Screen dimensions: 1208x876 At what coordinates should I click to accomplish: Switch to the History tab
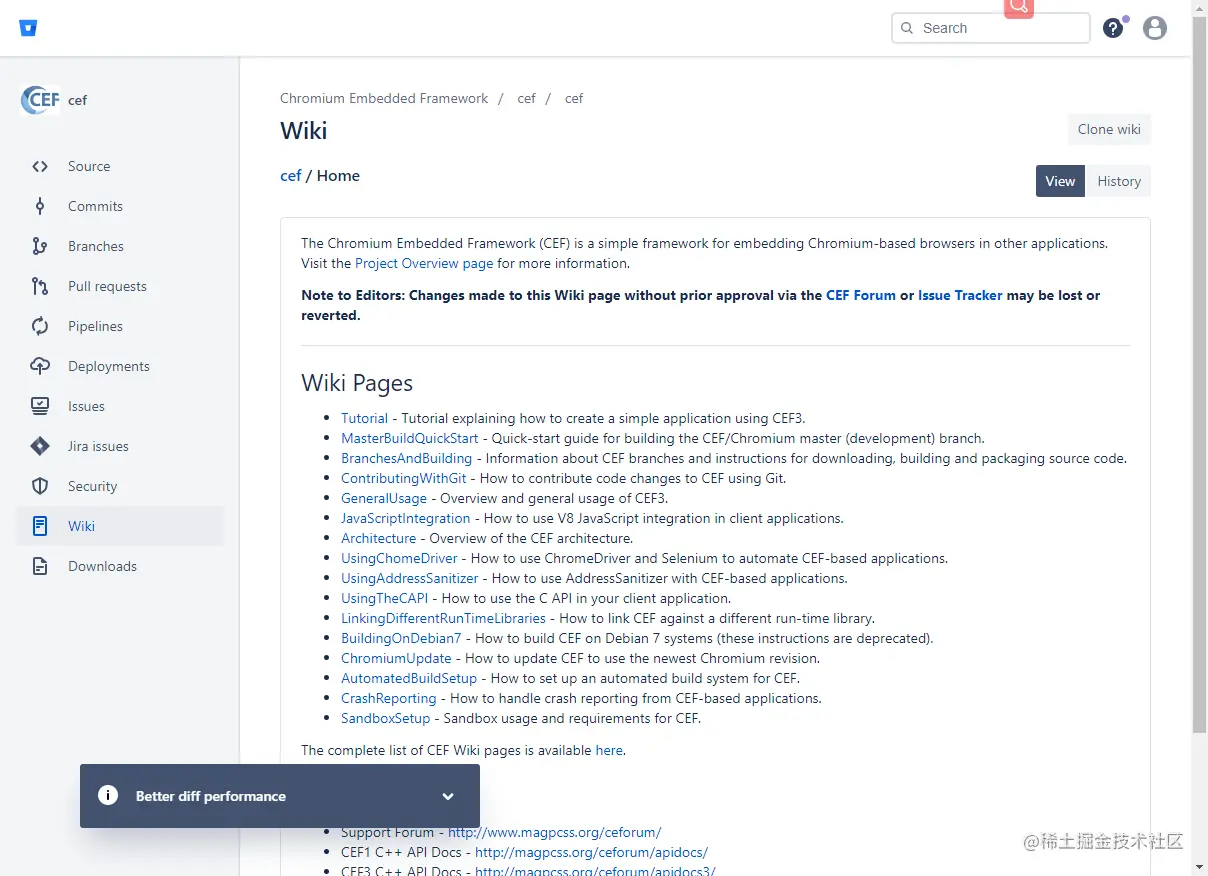point(1119,181)
